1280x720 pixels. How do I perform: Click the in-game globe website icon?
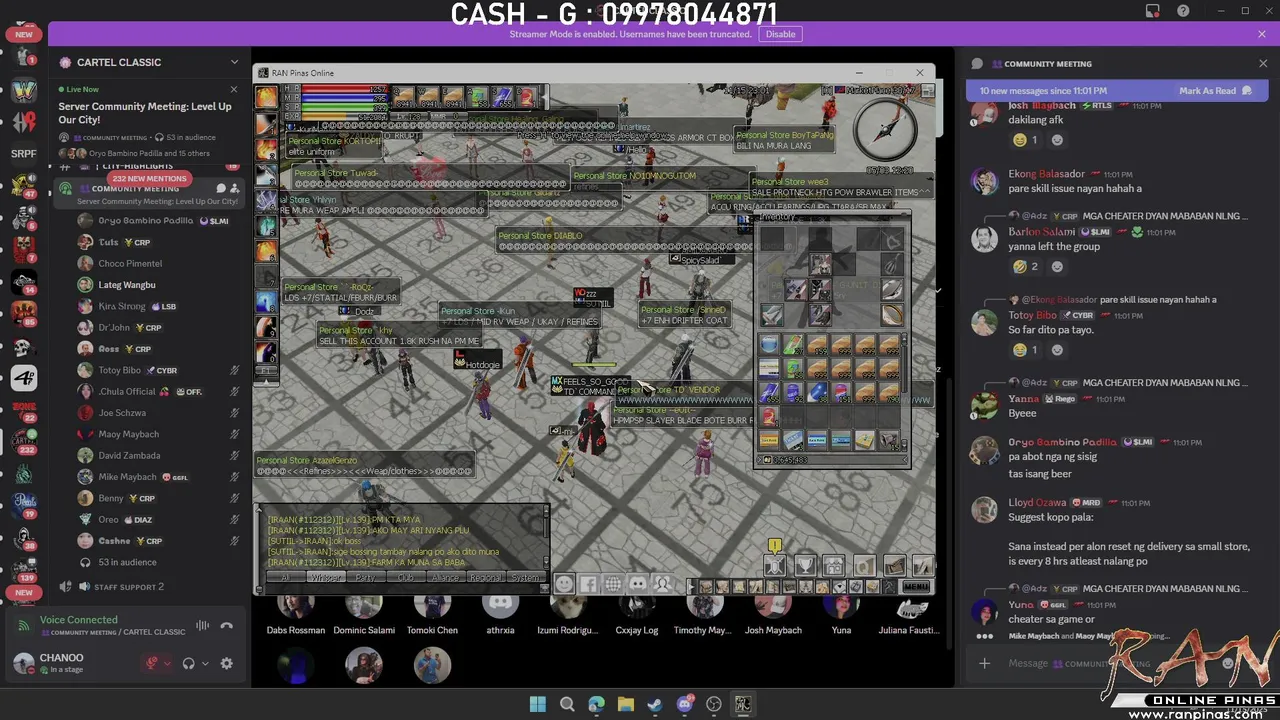pos(613,584)
